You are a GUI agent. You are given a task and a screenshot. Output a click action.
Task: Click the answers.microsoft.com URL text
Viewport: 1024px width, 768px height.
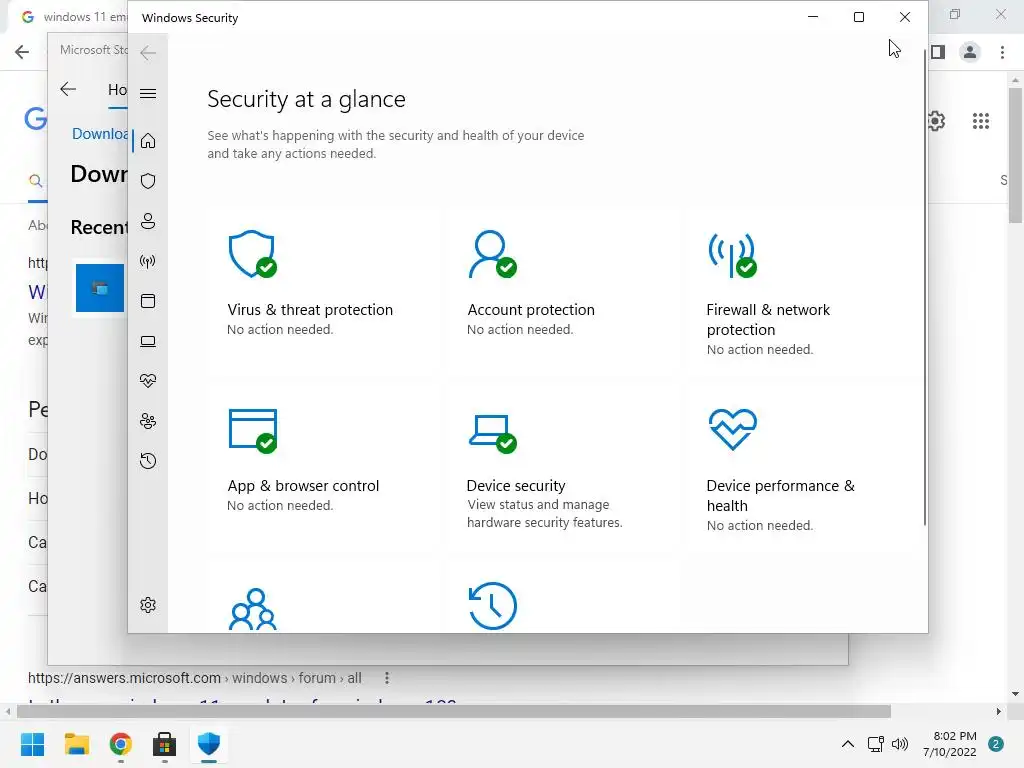(195, 678)
